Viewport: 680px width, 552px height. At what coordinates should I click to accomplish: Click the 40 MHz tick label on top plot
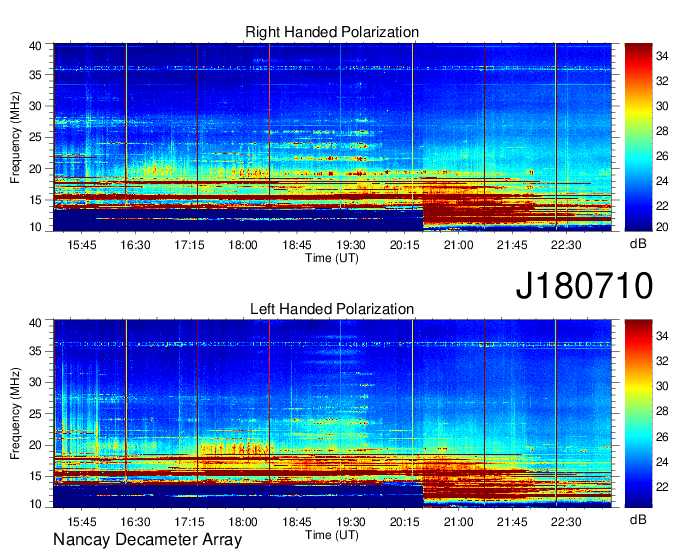point(35,46)
